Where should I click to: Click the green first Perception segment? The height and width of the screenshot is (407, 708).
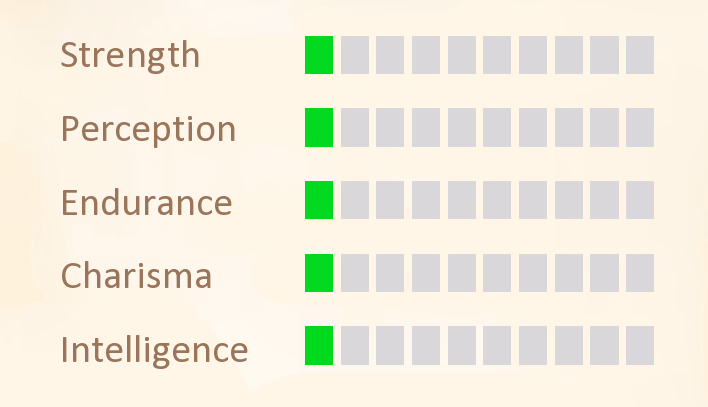pos(319,127)
